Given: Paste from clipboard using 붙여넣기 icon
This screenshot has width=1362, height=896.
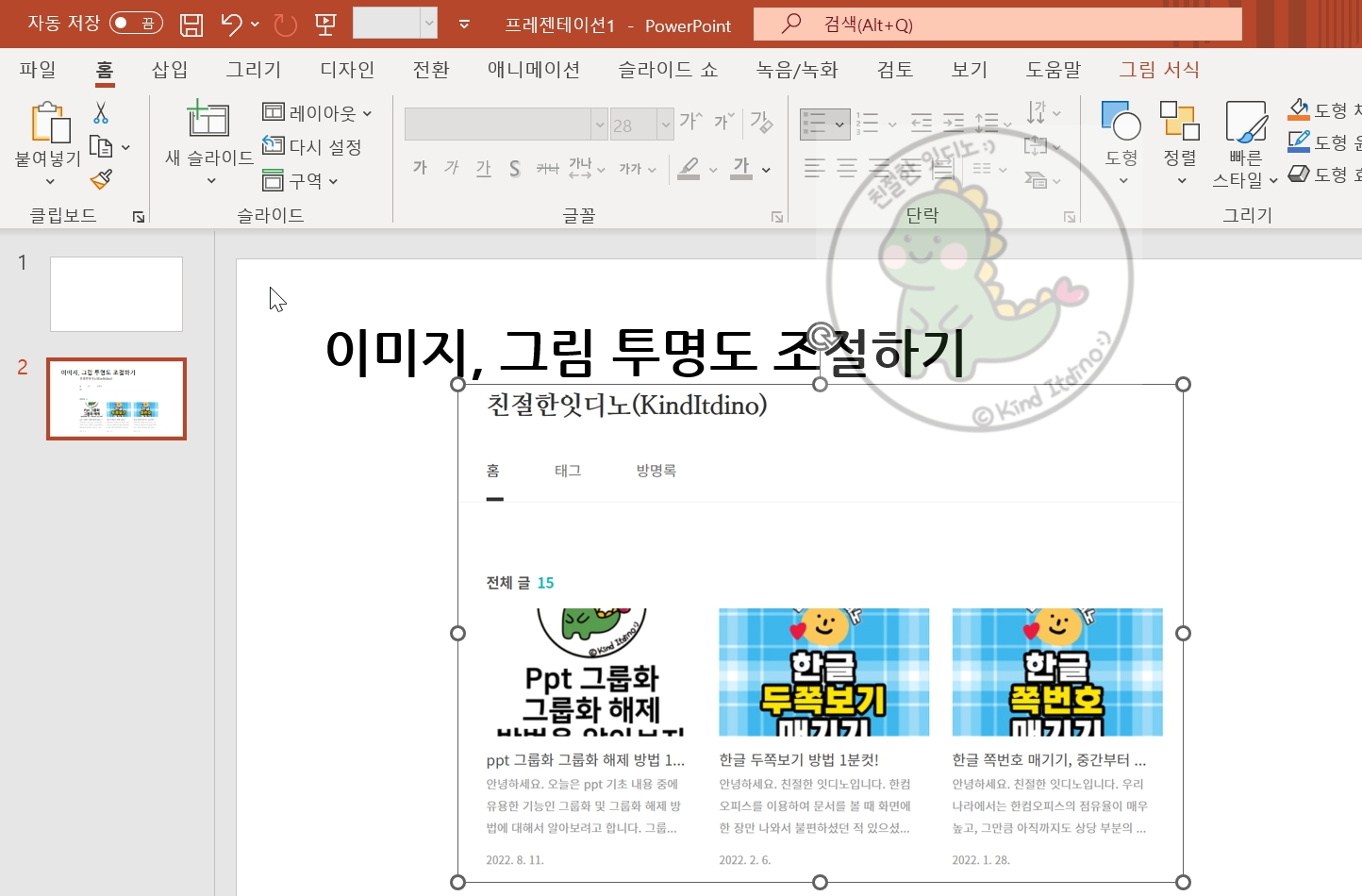Looking at the screenshot, I should click(50, 123).
